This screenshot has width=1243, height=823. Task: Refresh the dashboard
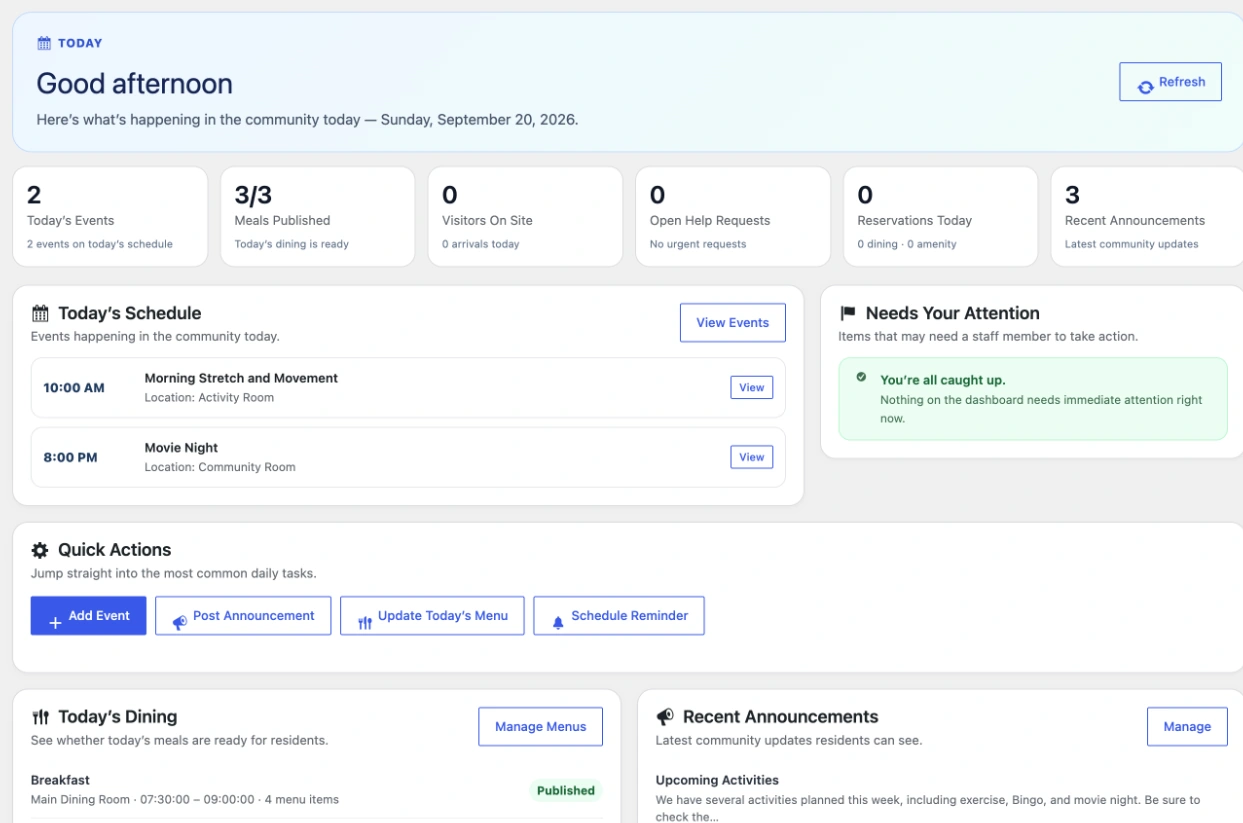click(x=1170, y=82)
